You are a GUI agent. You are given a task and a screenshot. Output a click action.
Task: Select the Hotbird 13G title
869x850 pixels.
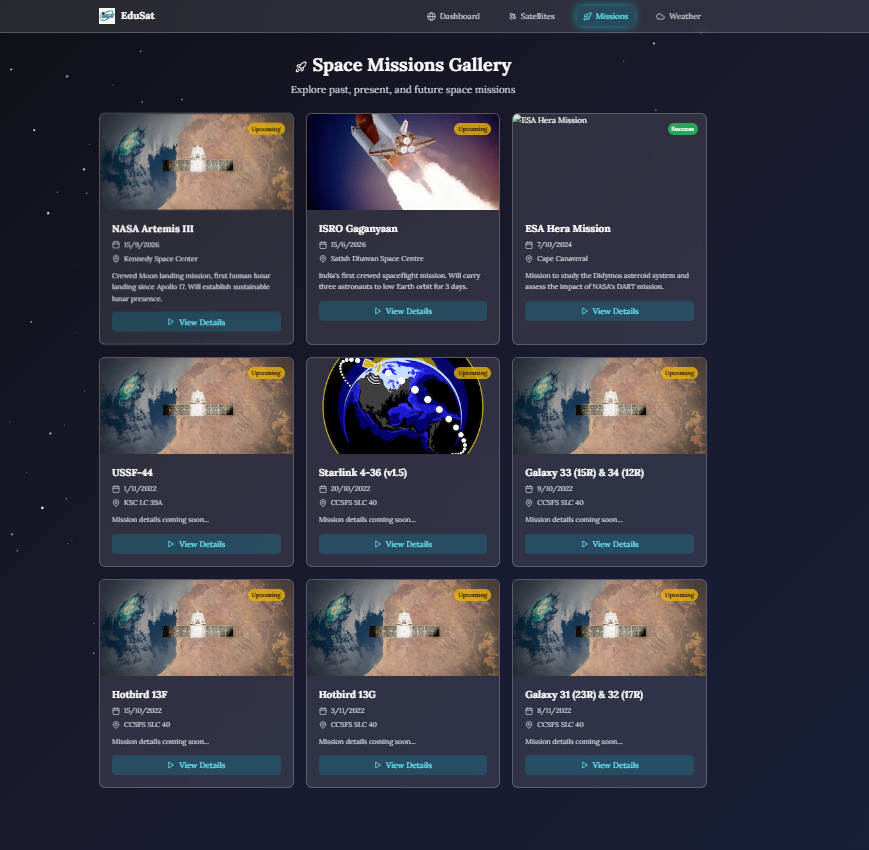[347, 695]
